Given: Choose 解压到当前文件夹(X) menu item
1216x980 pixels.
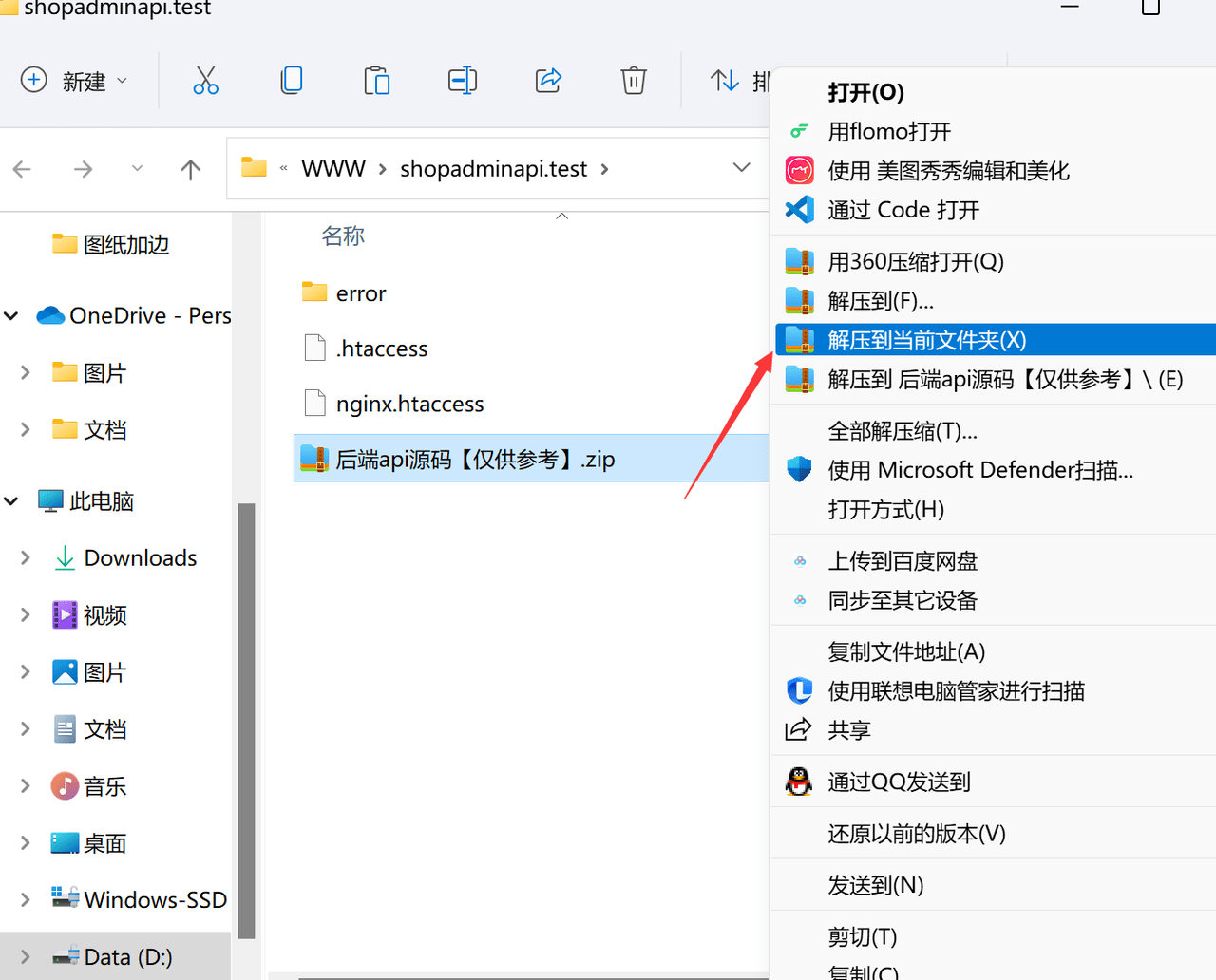Looking at the screenshot, I should pyautogui.click(x=996, y=340).
